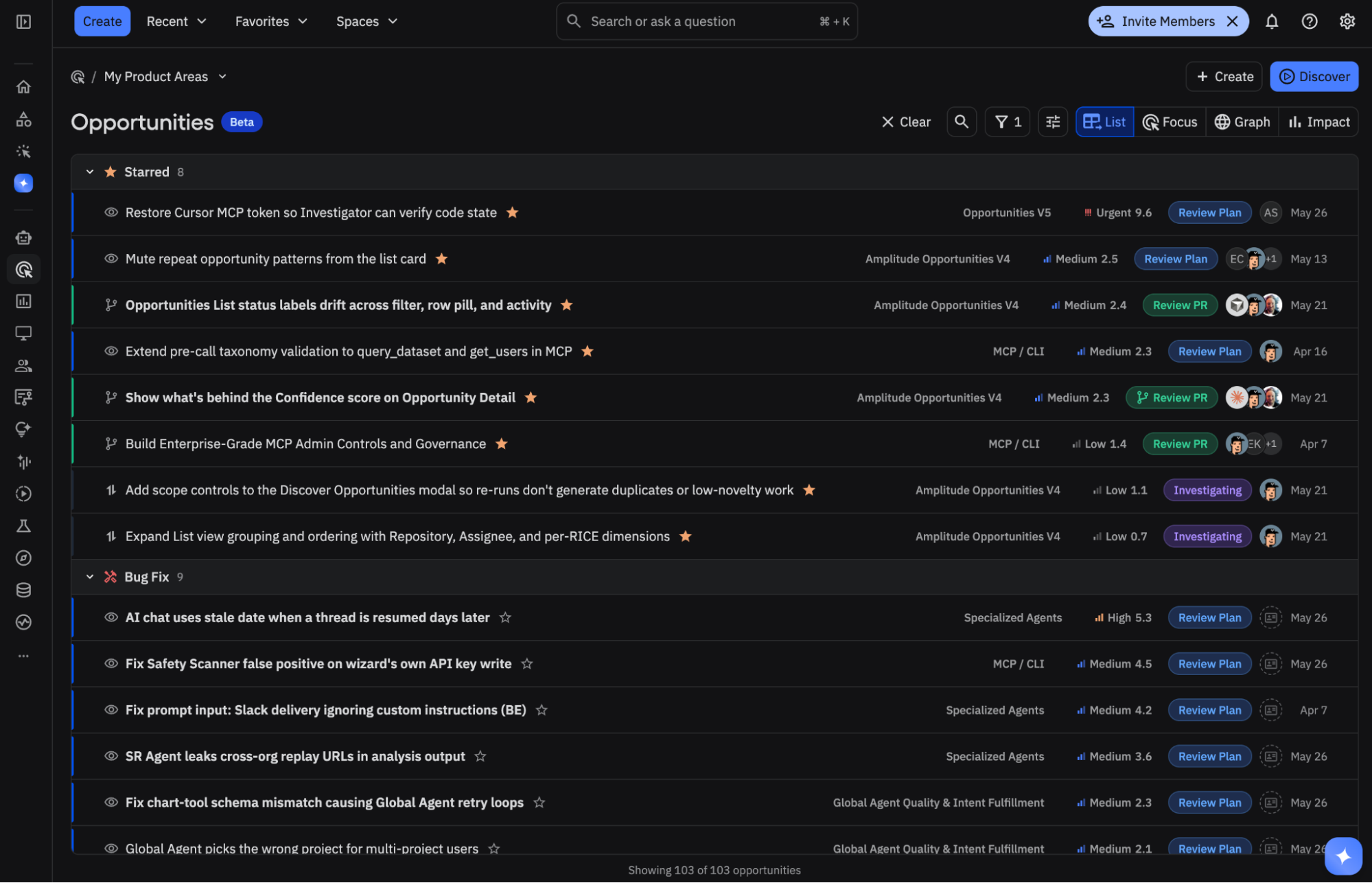Open the Recent dropdown
This screenshot has height=883, width=1372.
click(176, 21)
